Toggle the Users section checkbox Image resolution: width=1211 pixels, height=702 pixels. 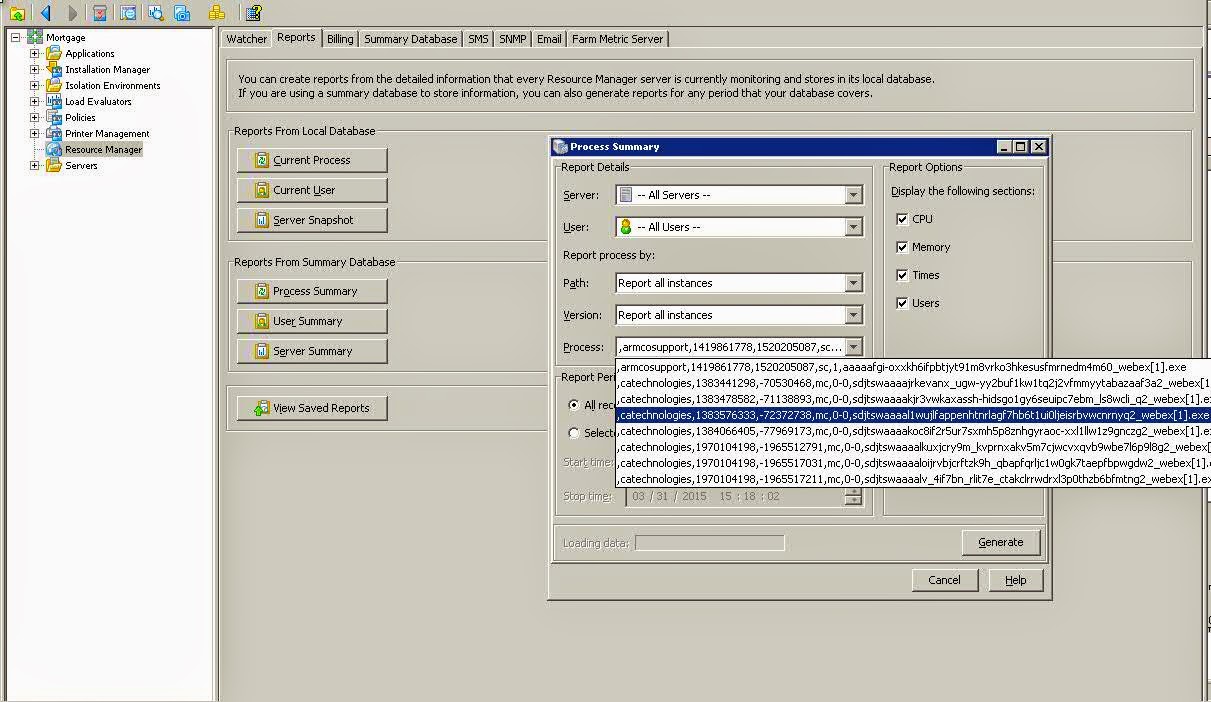coord(902,303)
